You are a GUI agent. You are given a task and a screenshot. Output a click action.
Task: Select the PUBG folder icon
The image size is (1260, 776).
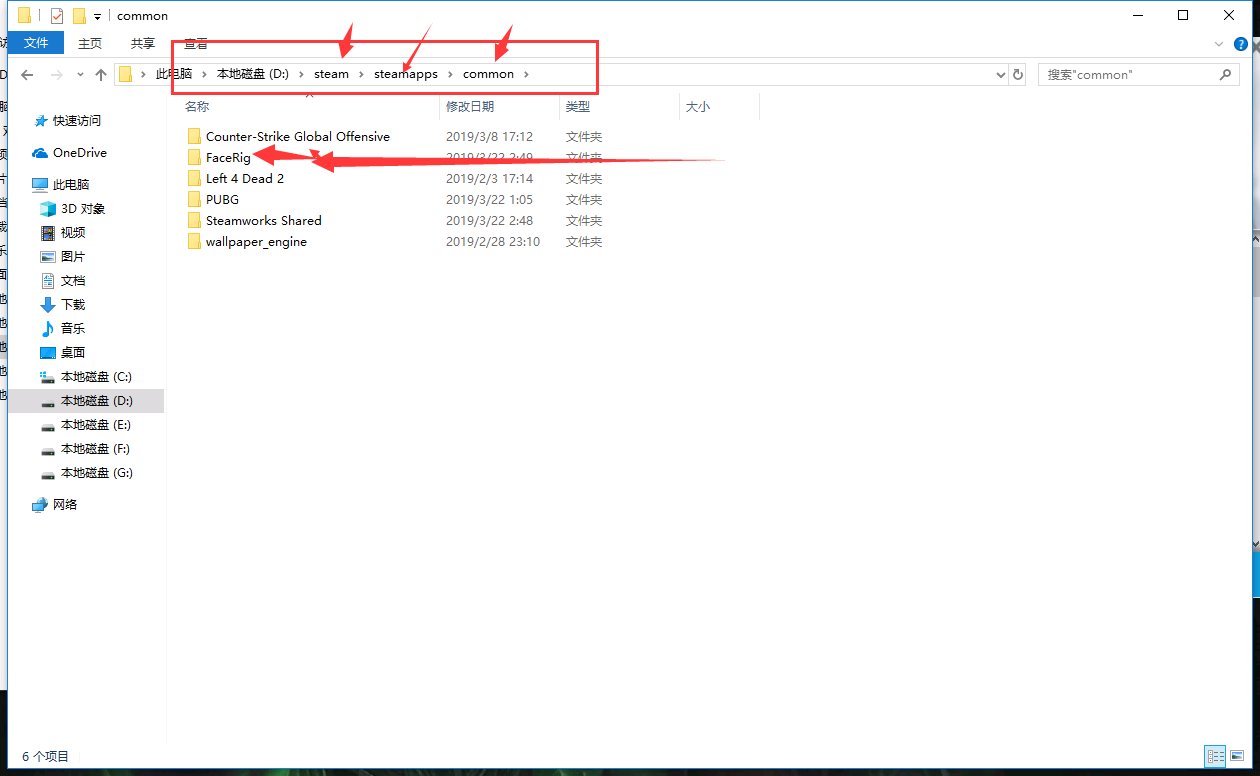(x=194, y=199)
